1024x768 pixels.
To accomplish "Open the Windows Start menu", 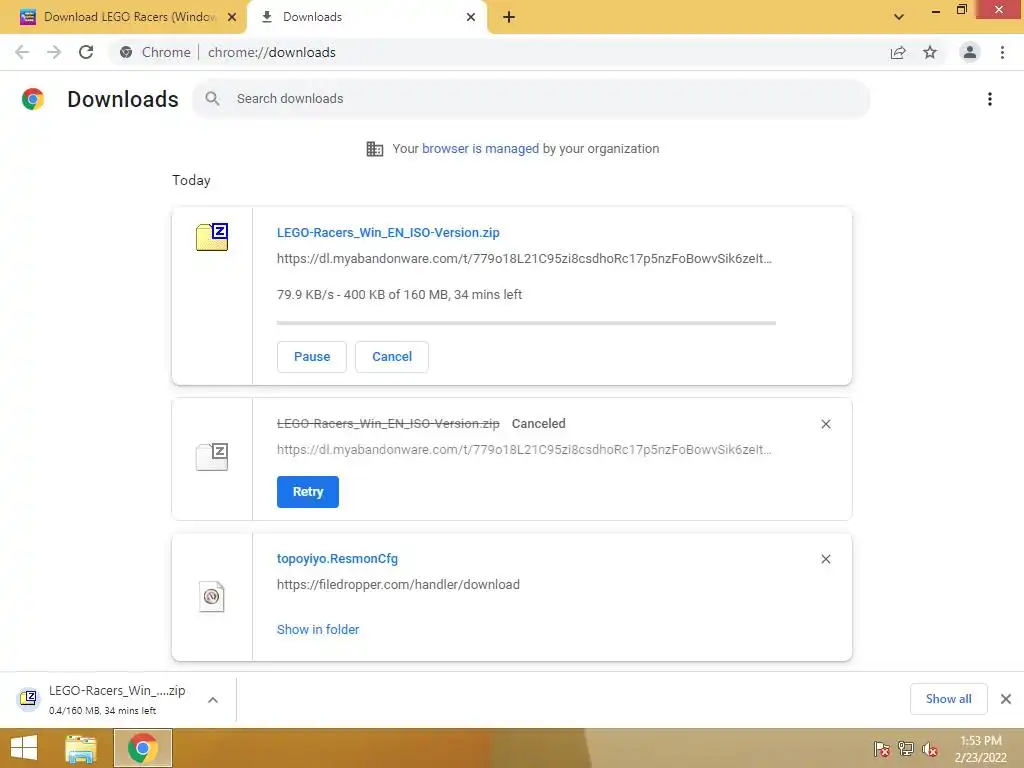I will pos(24,748).
